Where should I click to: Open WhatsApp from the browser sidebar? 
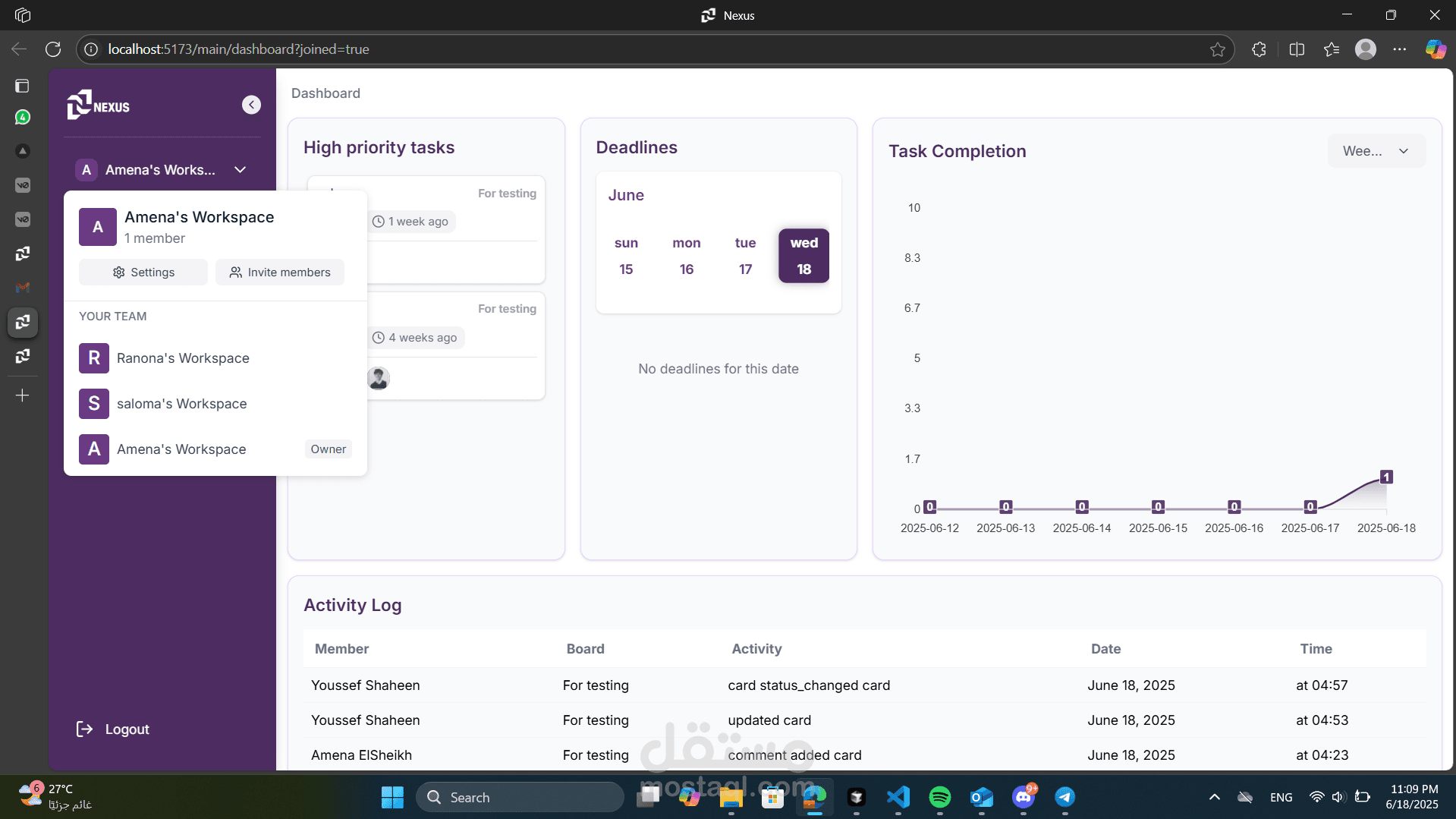(23, 118)
